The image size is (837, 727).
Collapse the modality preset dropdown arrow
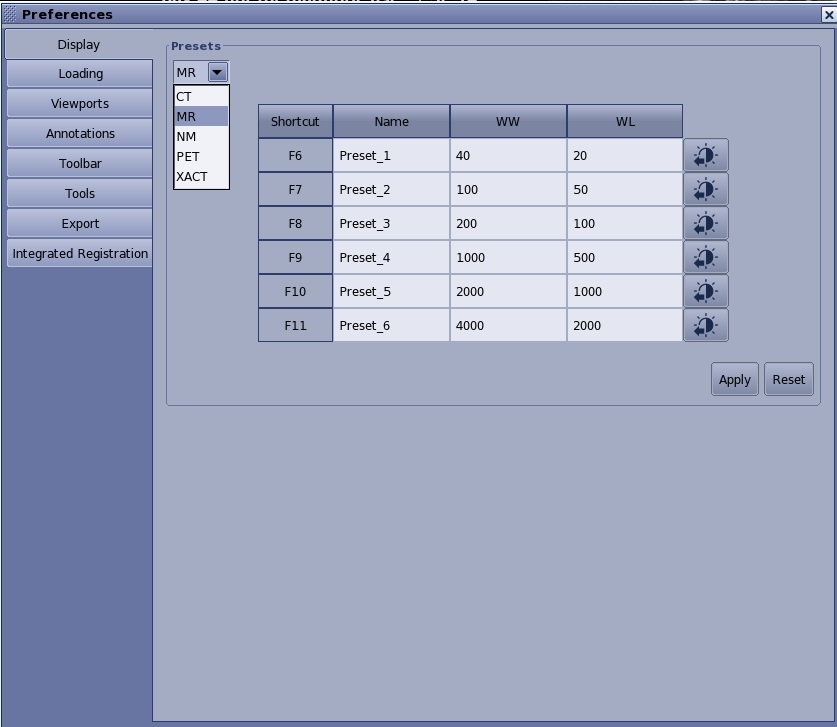pos(217,72)
